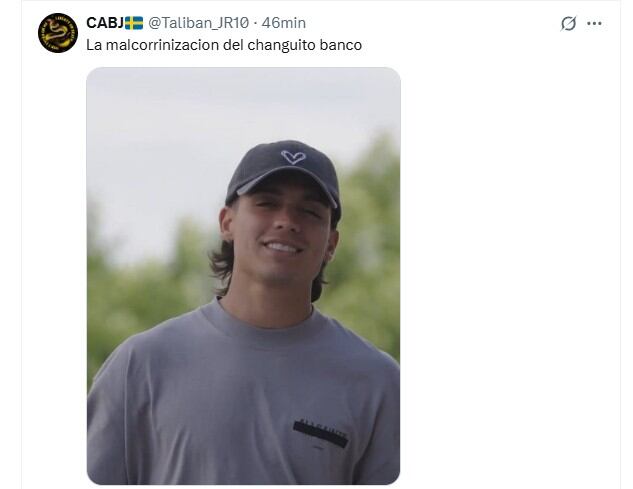Click the black label on the gray shirt

pyautogui.click(x=321, y=434)
